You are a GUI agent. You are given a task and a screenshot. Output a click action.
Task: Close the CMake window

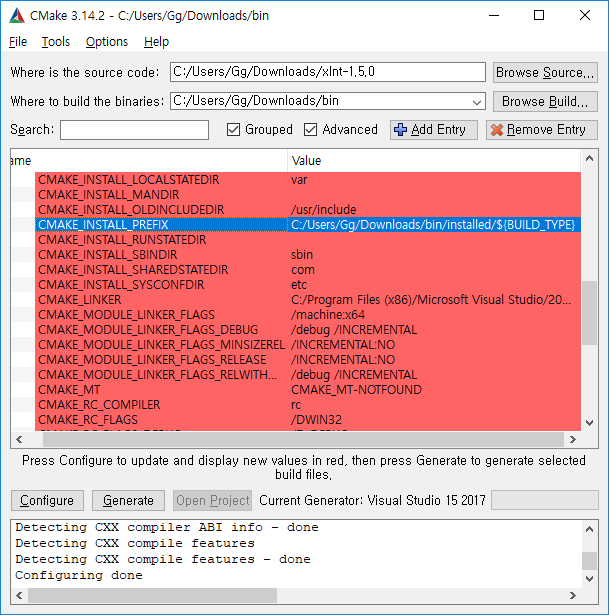click(x=585, y=16)
